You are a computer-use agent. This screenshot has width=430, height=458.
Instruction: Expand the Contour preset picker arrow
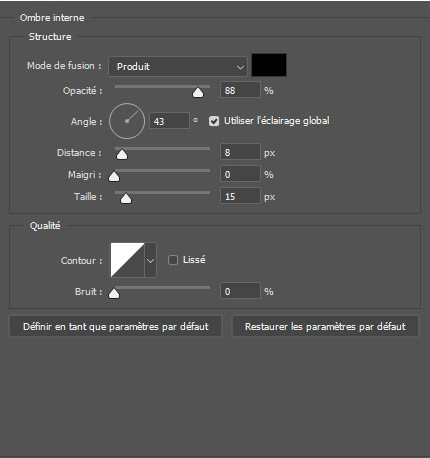[150, 260]
